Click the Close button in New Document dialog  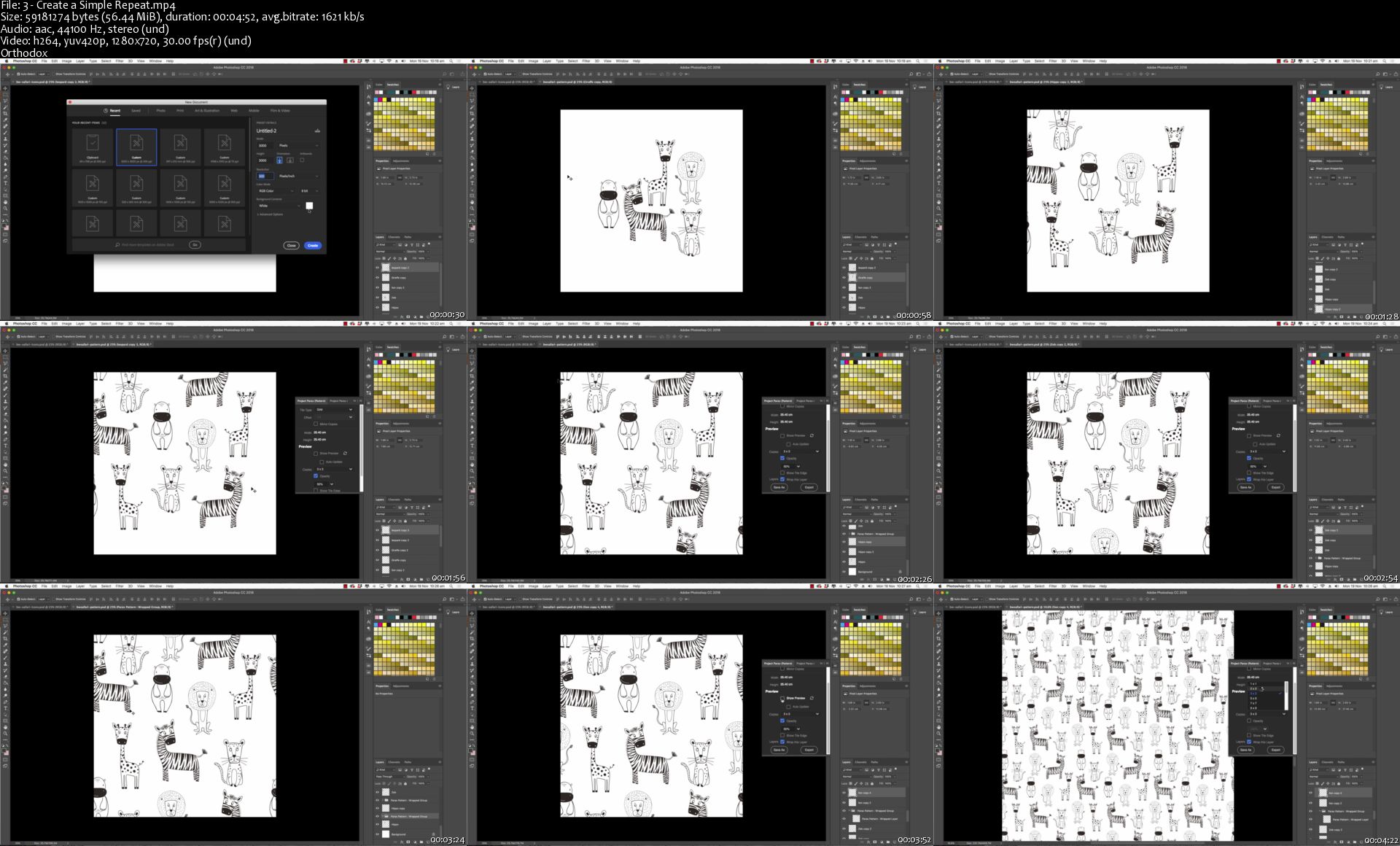[291, 246]
